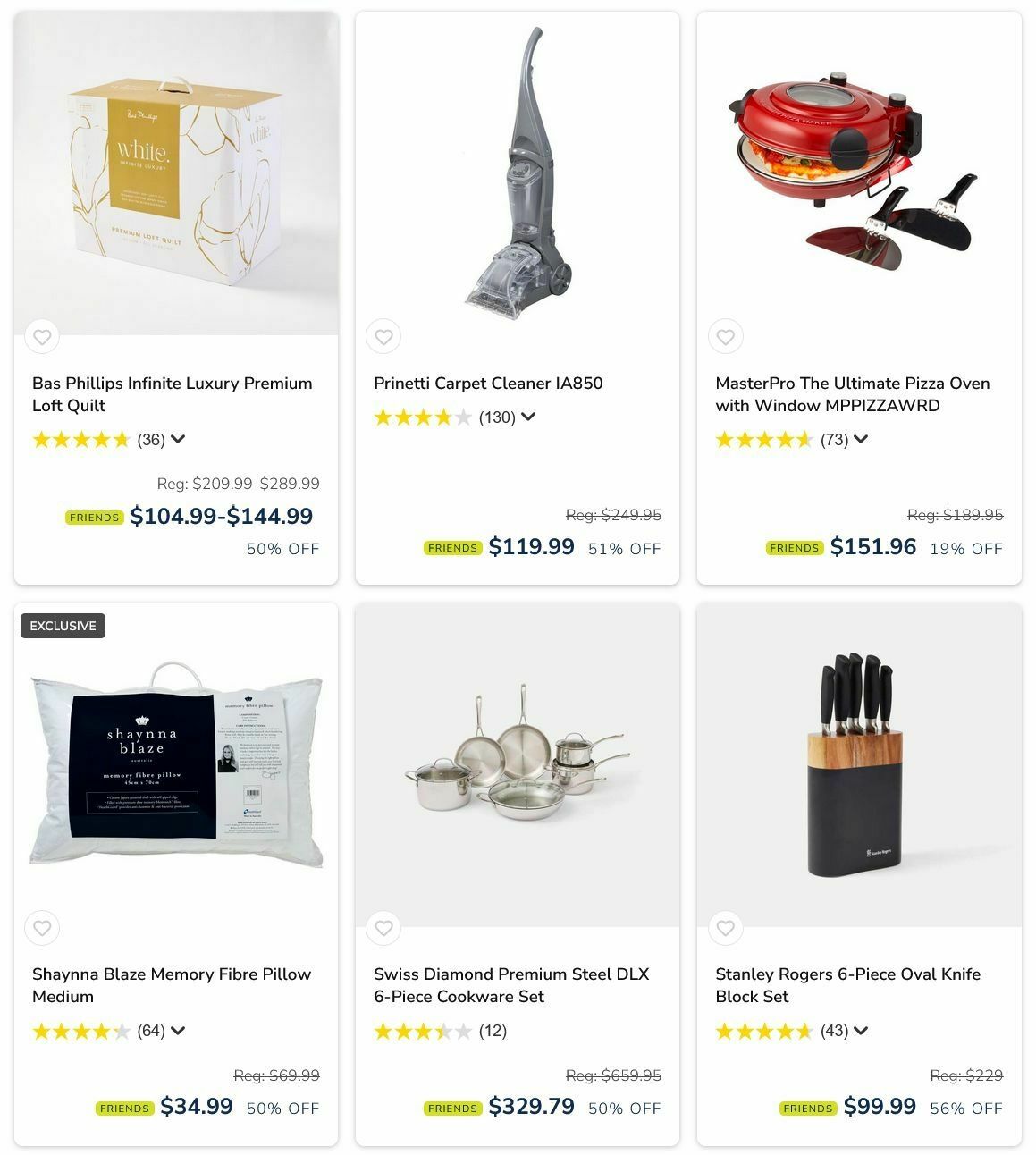
Task: Favorite the Bas Phillips quilt with heart icon
Action: pos(42,337)
